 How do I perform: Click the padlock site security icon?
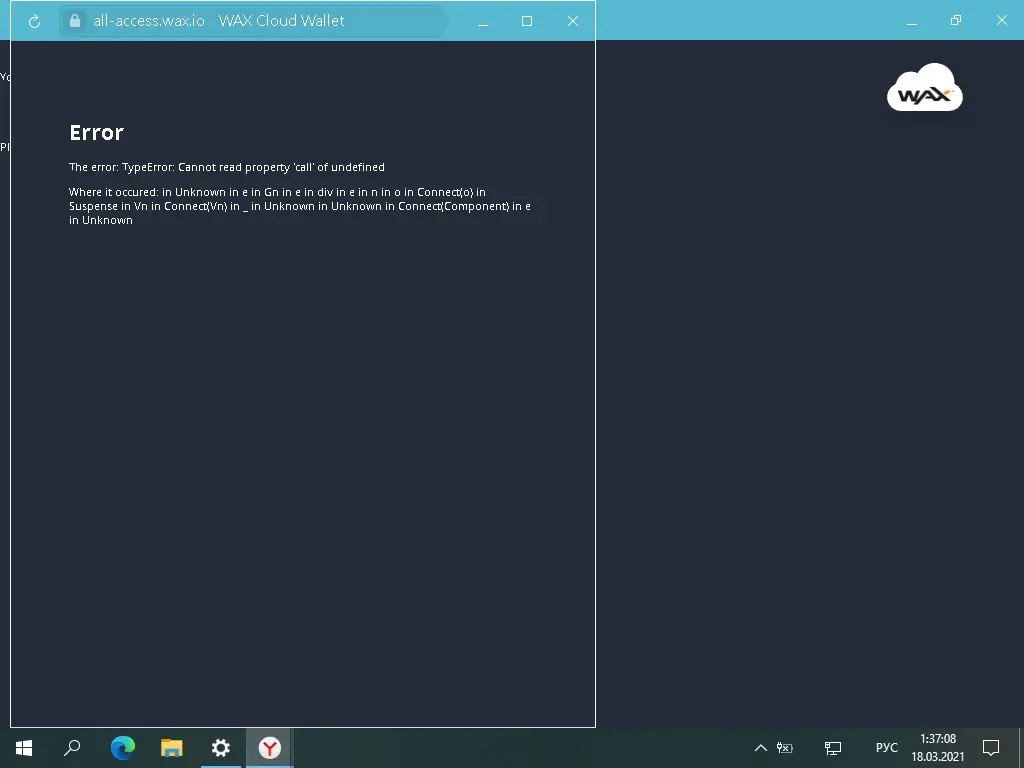pyautogui.click(x=75, y=21)
